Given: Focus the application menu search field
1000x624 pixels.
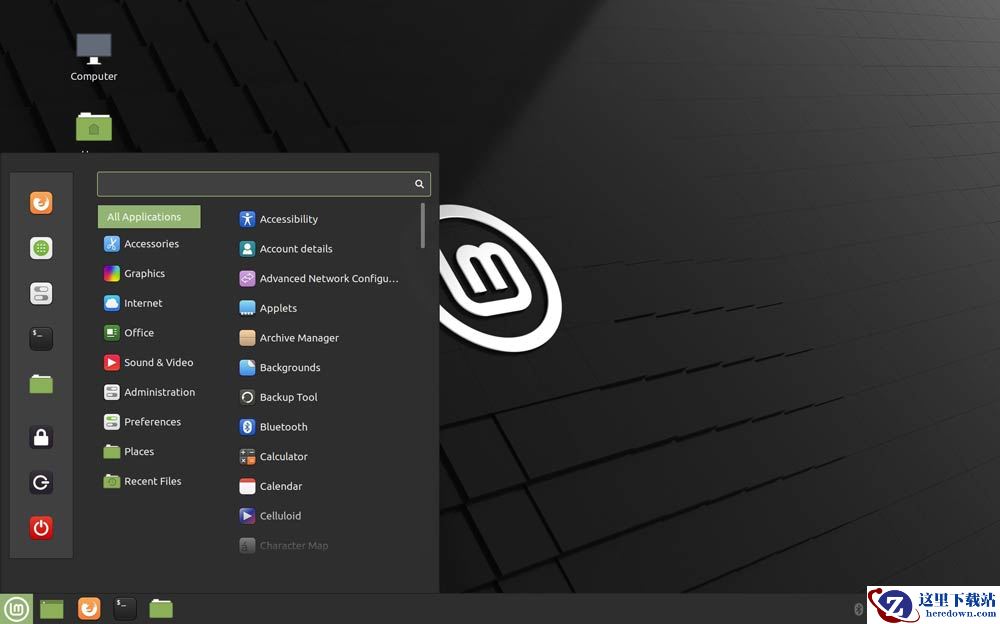Looking at the screenshot, I should 264,184.
